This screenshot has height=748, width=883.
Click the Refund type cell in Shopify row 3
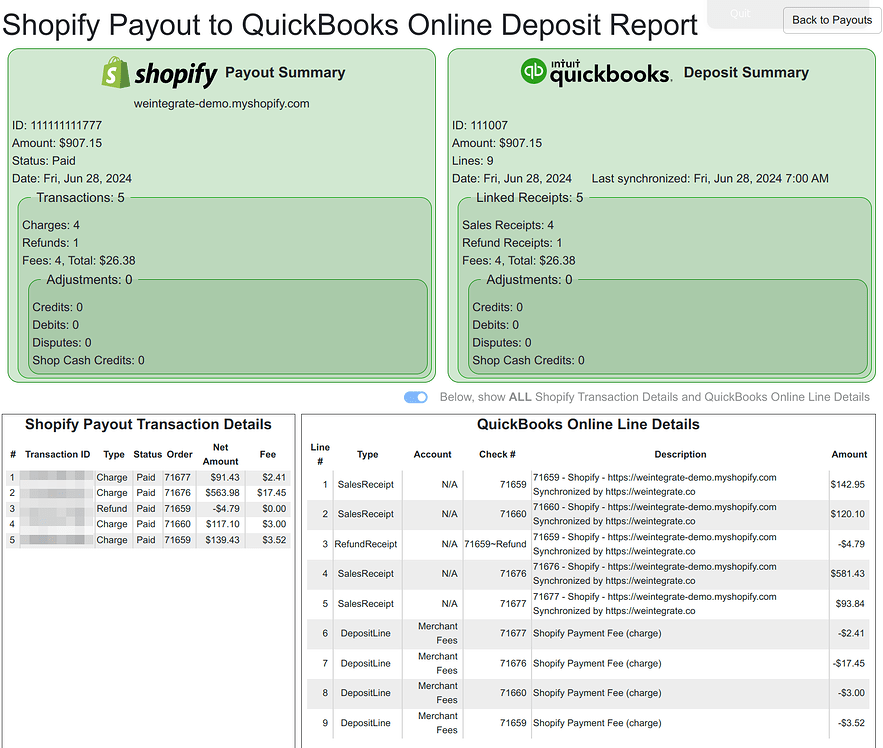[x=112, y=509]
